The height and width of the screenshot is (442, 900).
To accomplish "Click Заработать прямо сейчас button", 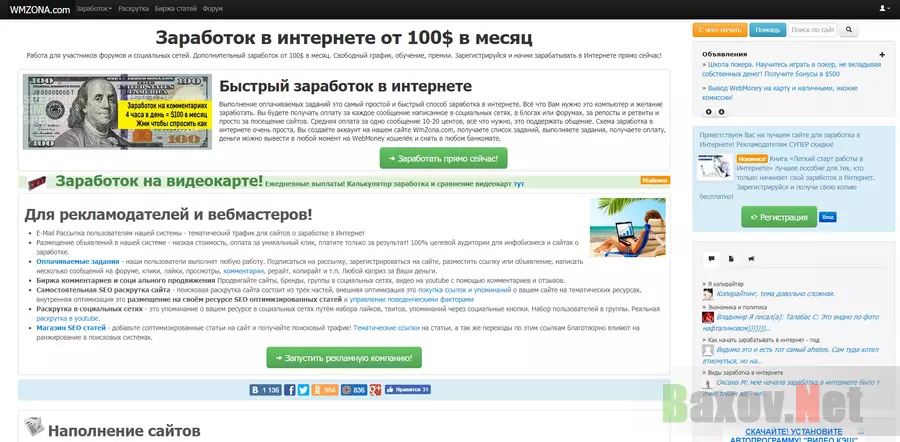I will pyautogui.click(x=443, y=158).
